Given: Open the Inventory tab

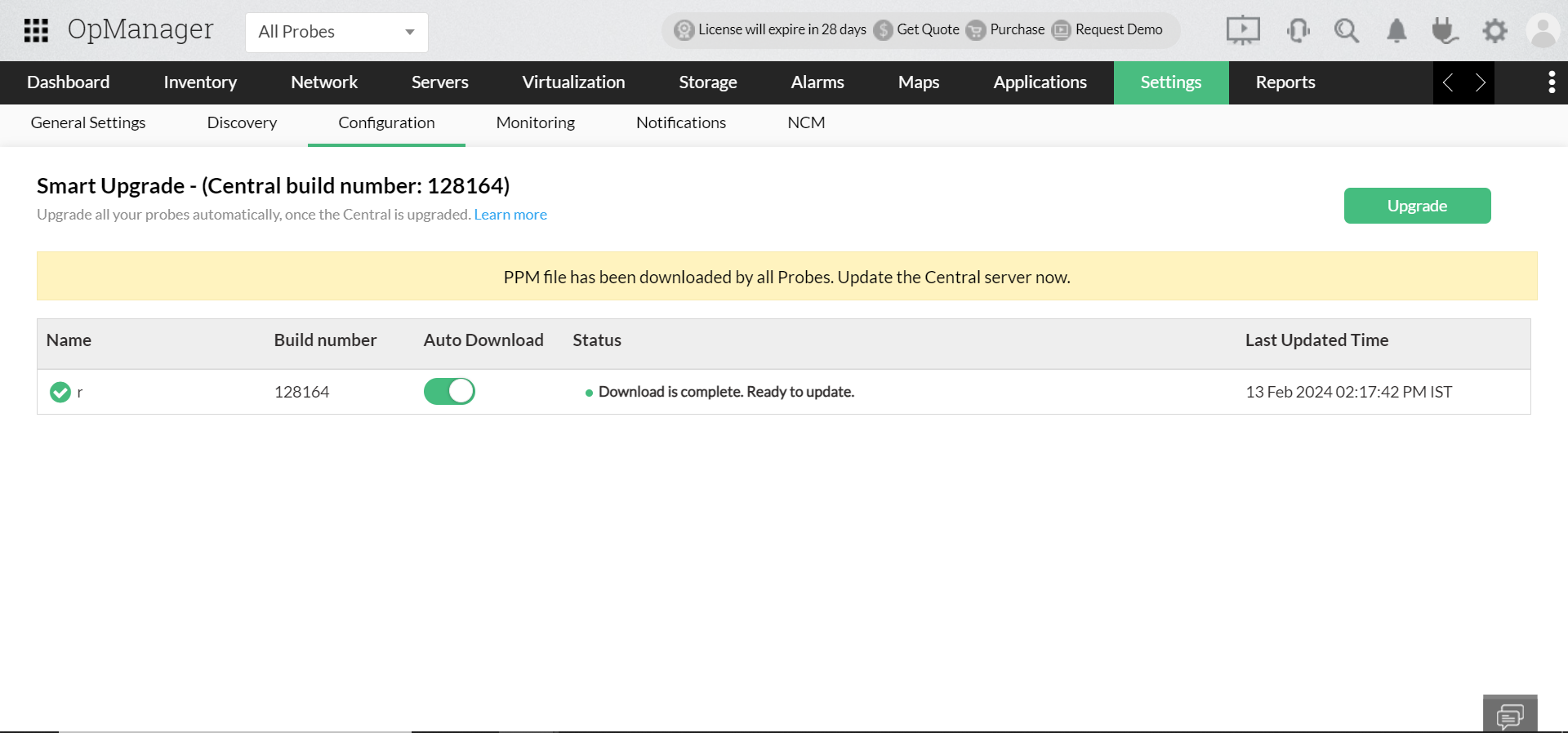Looking at the screenshot, I should coord(200,82).
